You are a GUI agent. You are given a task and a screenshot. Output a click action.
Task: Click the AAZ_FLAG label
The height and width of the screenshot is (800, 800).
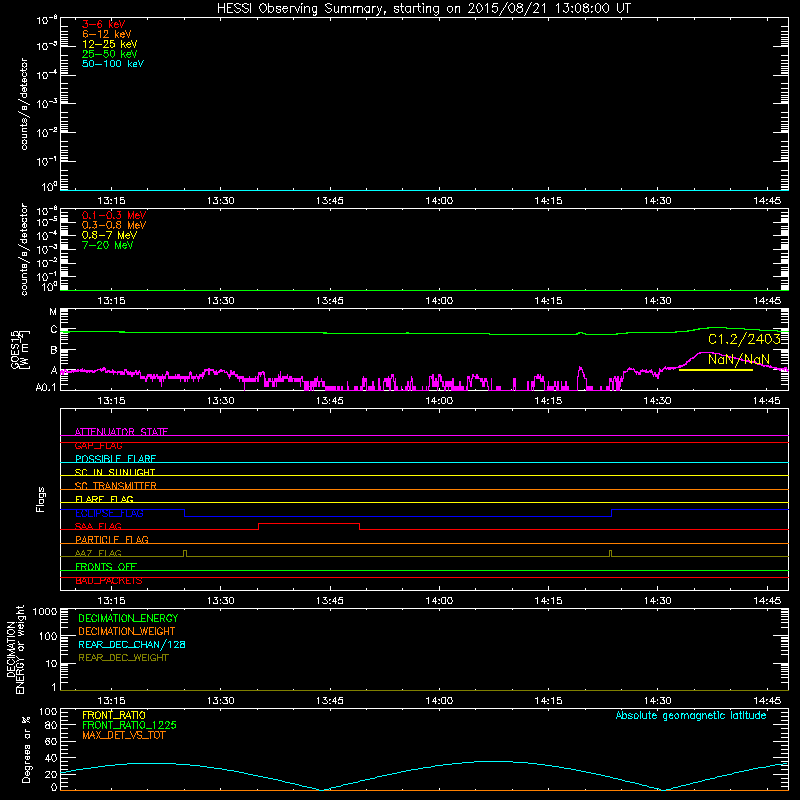click(x=98, y=553)
